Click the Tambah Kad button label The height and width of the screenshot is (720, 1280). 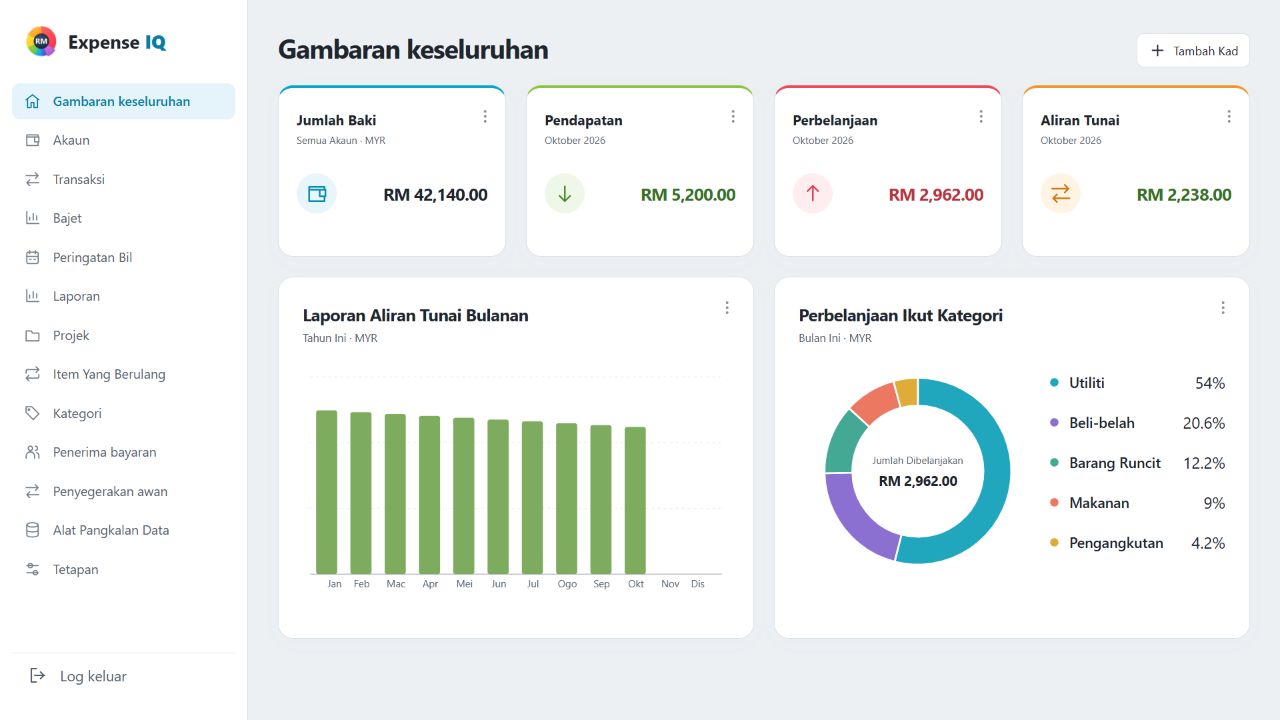(1206, 51)
